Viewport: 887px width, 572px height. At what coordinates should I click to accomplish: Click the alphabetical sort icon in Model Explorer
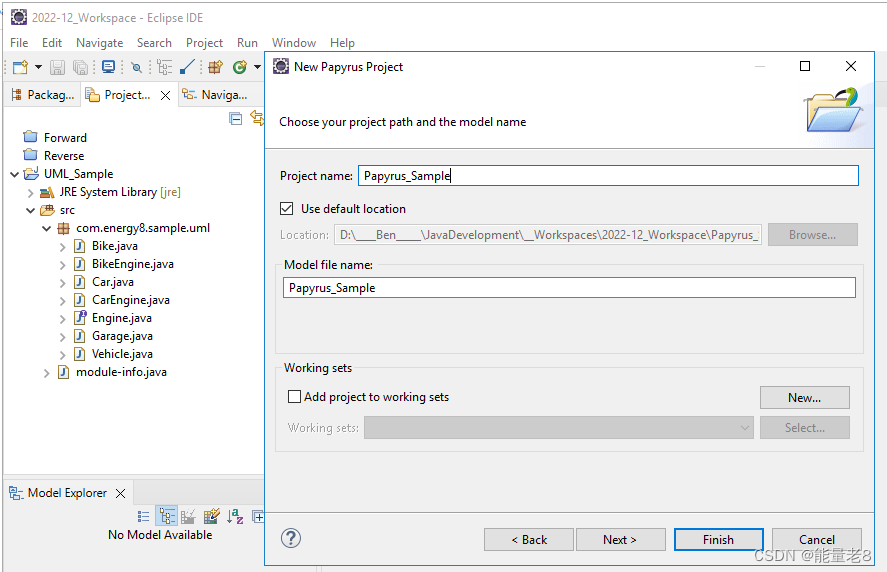point(235,516)
